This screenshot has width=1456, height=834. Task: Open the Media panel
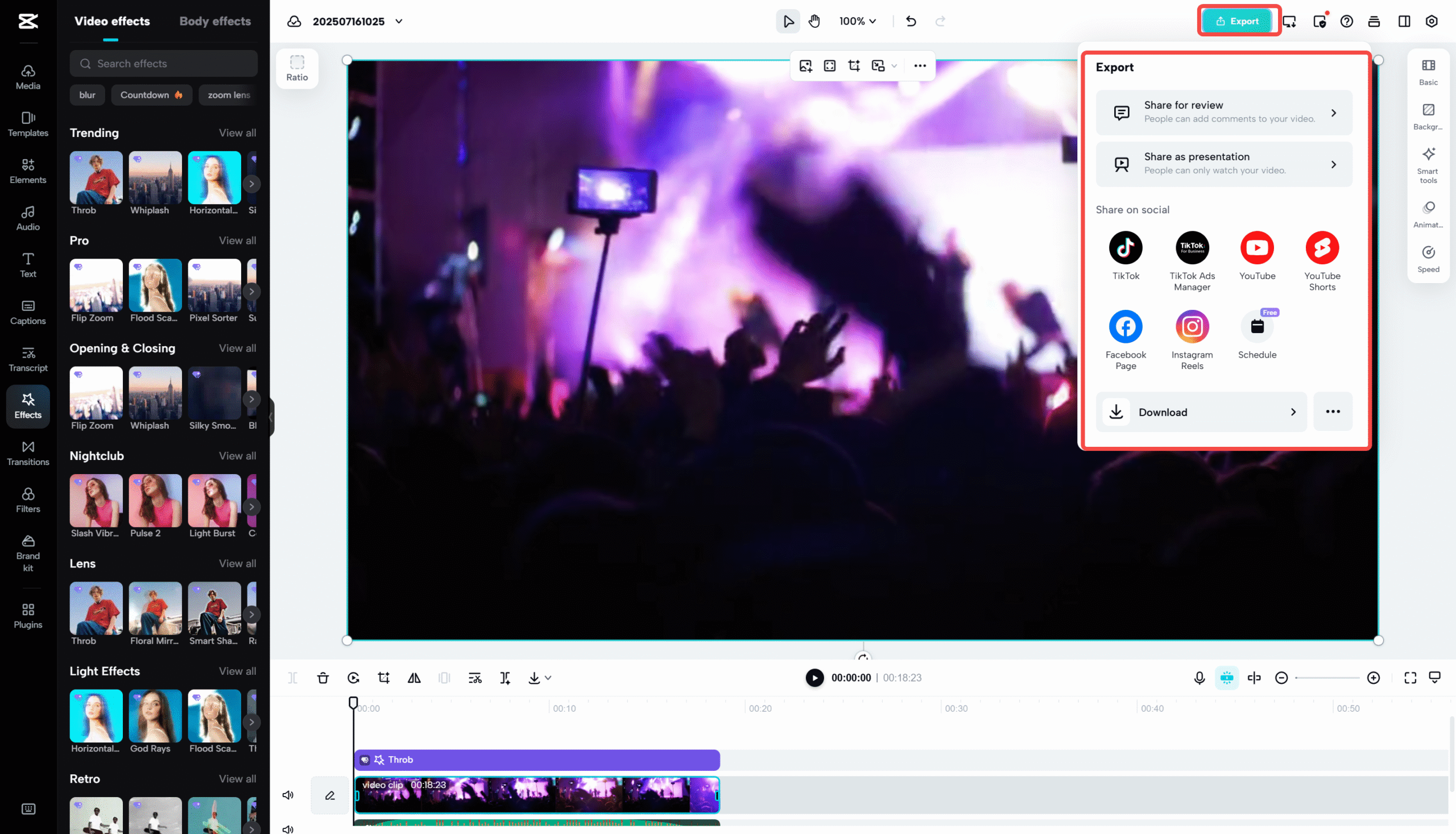[28, 77]
